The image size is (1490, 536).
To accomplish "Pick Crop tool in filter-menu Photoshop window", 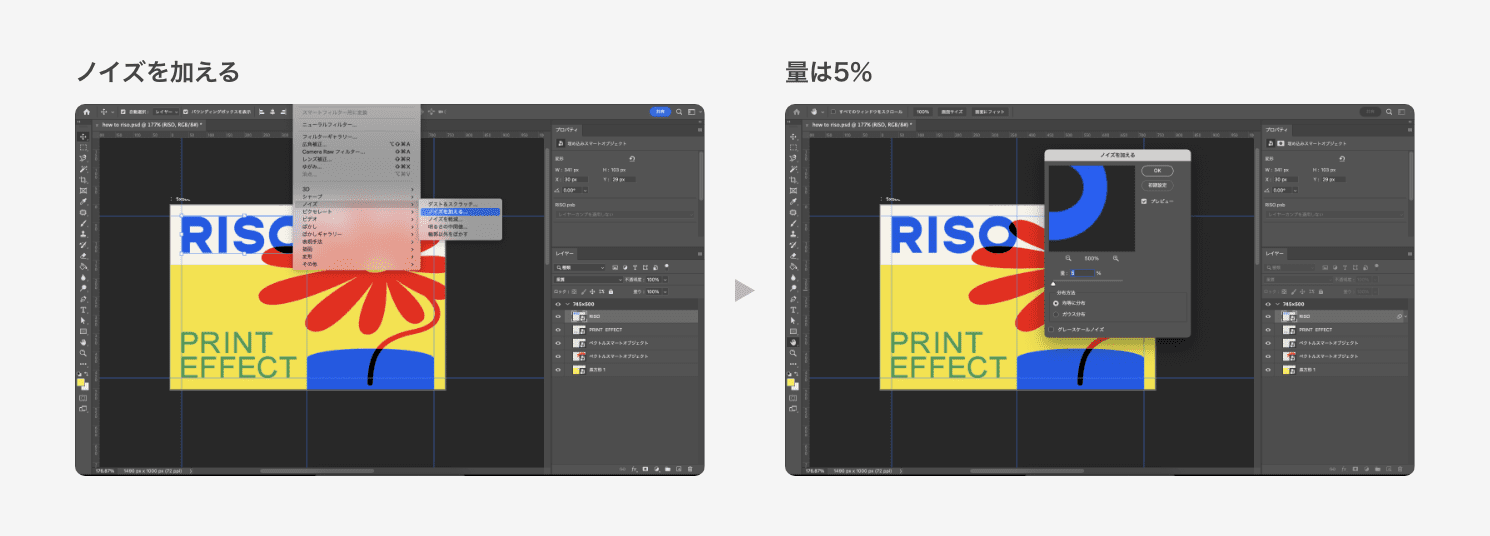I will [84, 179].
